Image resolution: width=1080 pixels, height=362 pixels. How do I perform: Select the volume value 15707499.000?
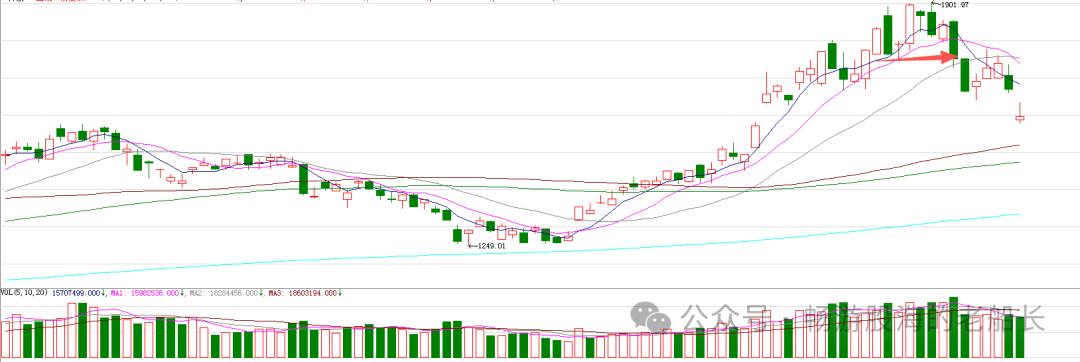[x=76, y=293]
